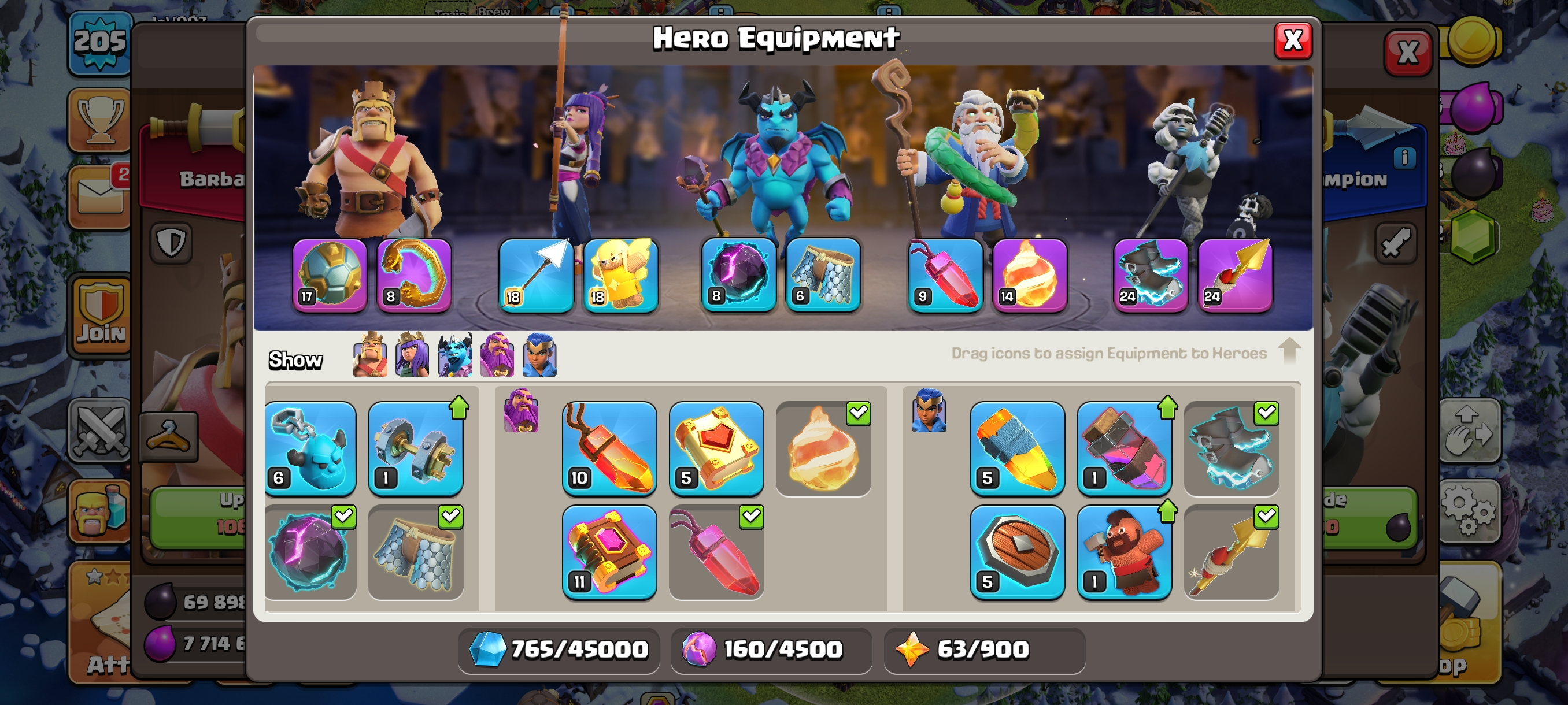
Task: Select the Archer Queen filter portrait
Action: pyautogui.click(x=412, y=354)
